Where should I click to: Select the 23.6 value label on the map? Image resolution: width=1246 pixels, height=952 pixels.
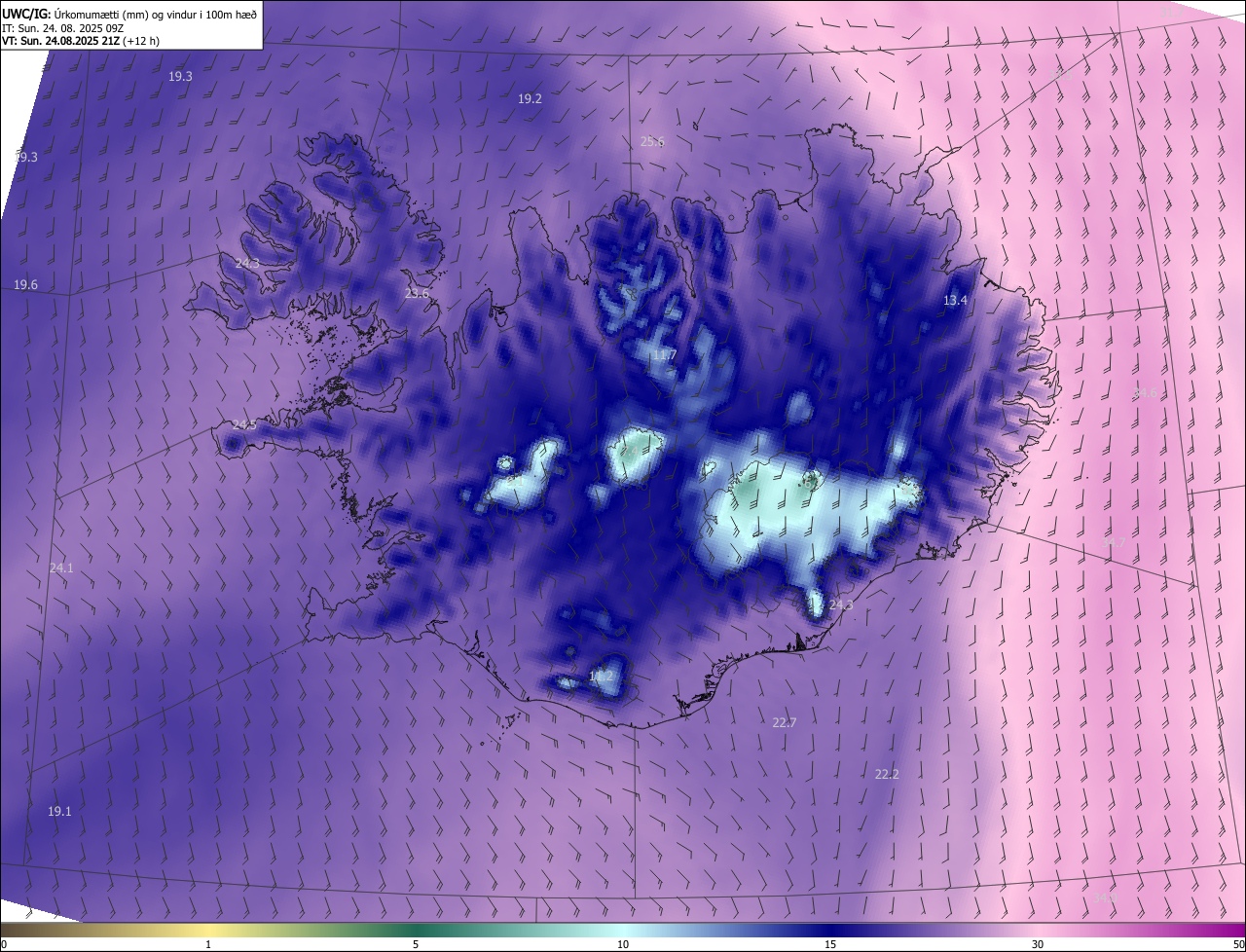417,294
